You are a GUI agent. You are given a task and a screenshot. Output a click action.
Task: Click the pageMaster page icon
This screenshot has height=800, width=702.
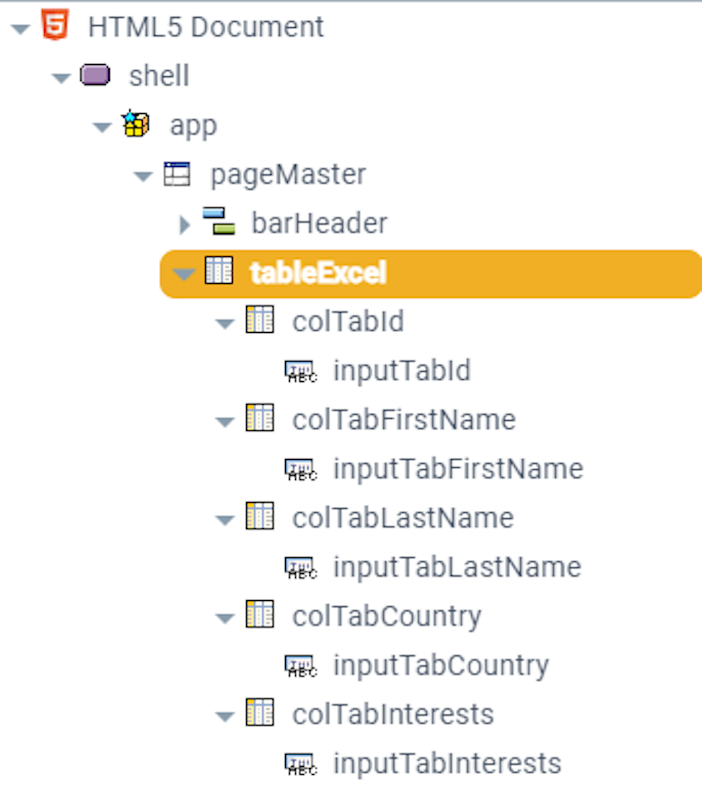[176, 174]
